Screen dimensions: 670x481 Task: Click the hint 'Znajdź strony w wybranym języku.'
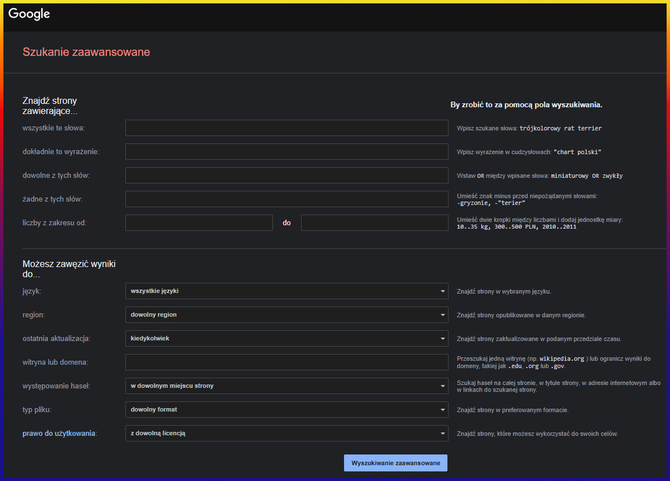click(x=504, y=292)
